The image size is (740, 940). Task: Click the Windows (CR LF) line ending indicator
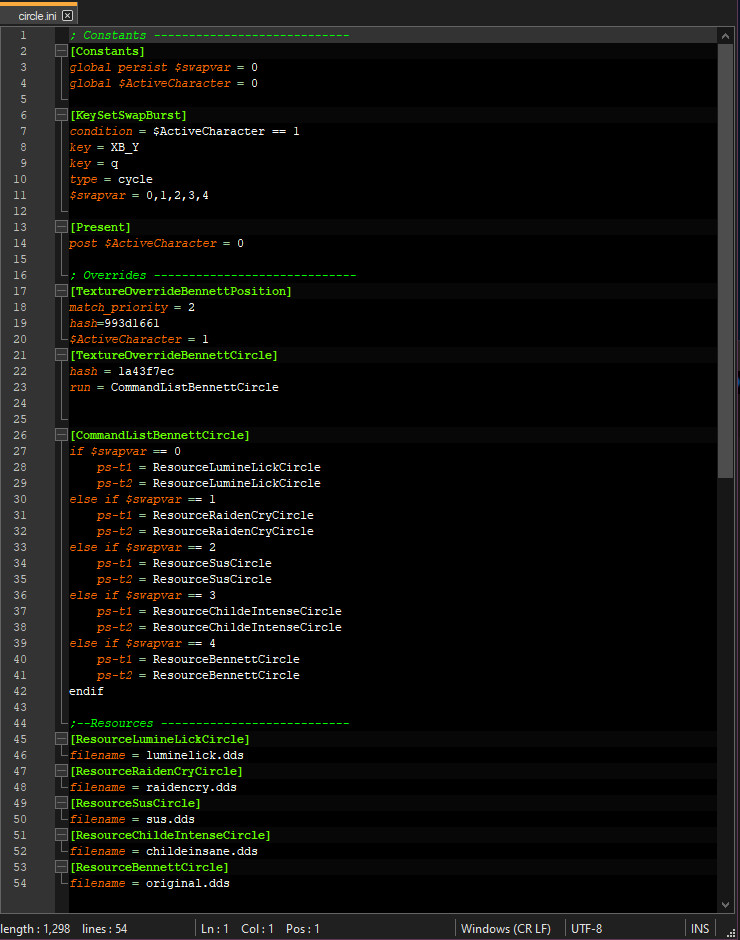point(509,929)
